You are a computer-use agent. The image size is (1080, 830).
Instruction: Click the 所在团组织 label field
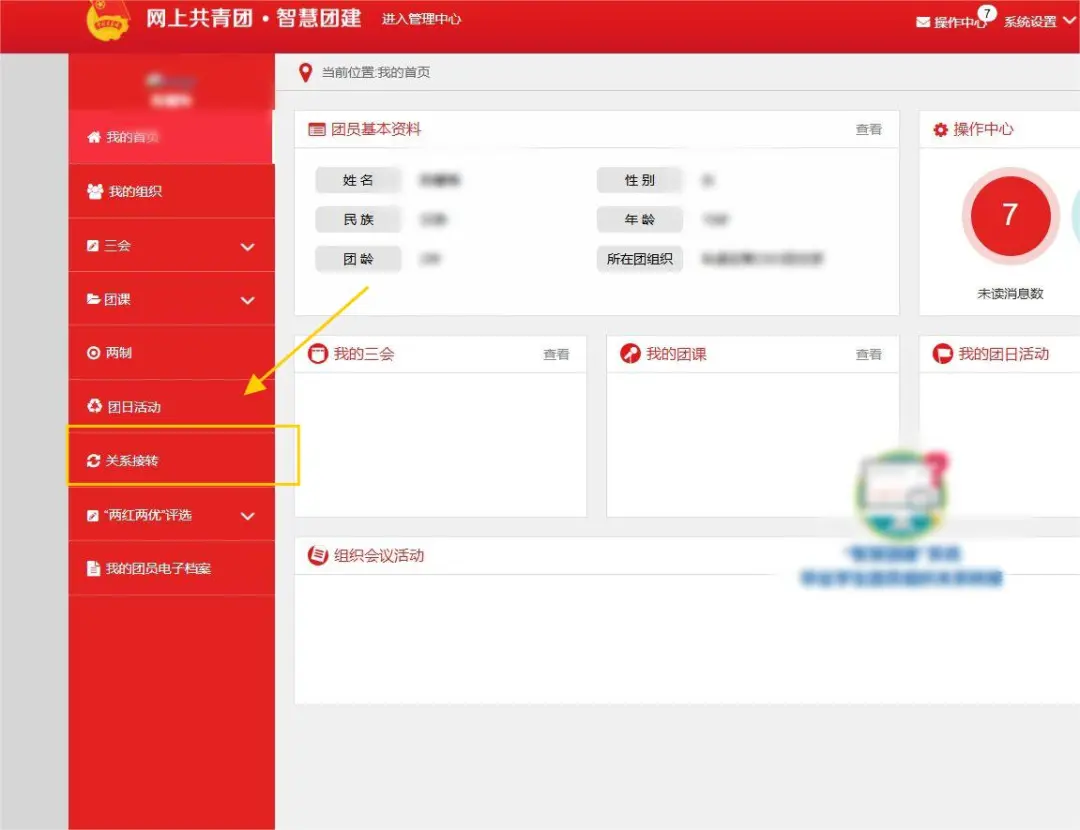click(x=640, y=259)
